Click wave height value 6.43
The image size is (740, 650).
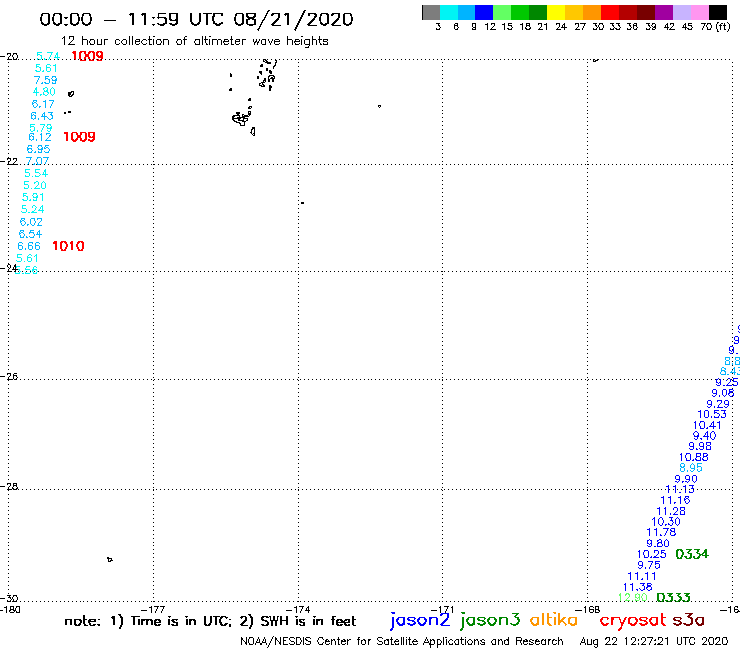tap(42, 116)
